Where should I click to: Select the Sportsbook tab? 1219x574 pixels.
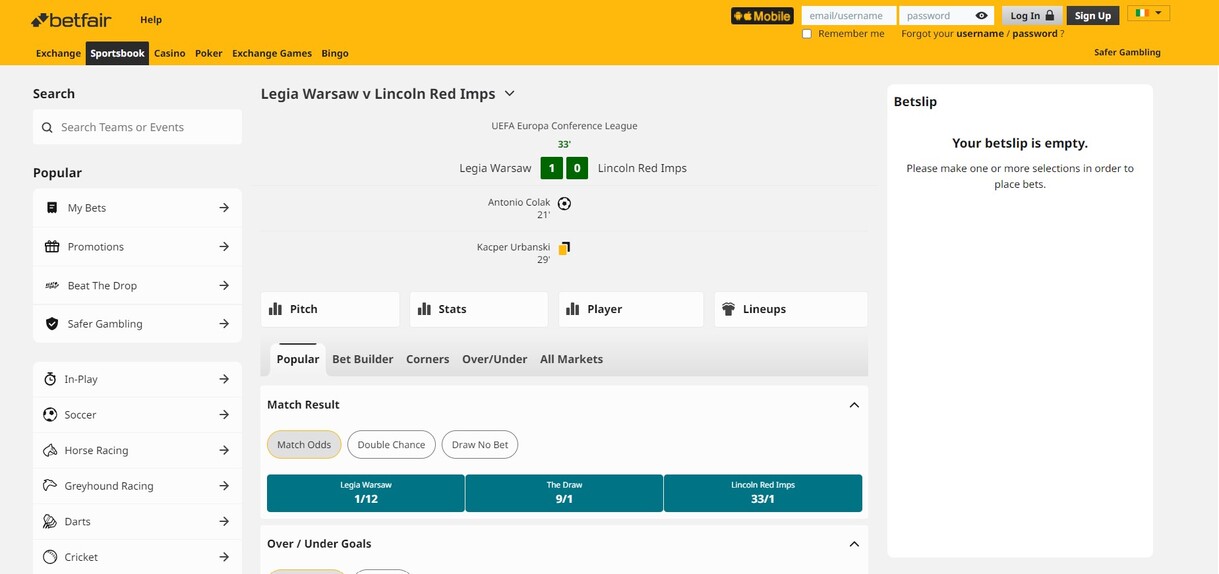click(117, 53)
